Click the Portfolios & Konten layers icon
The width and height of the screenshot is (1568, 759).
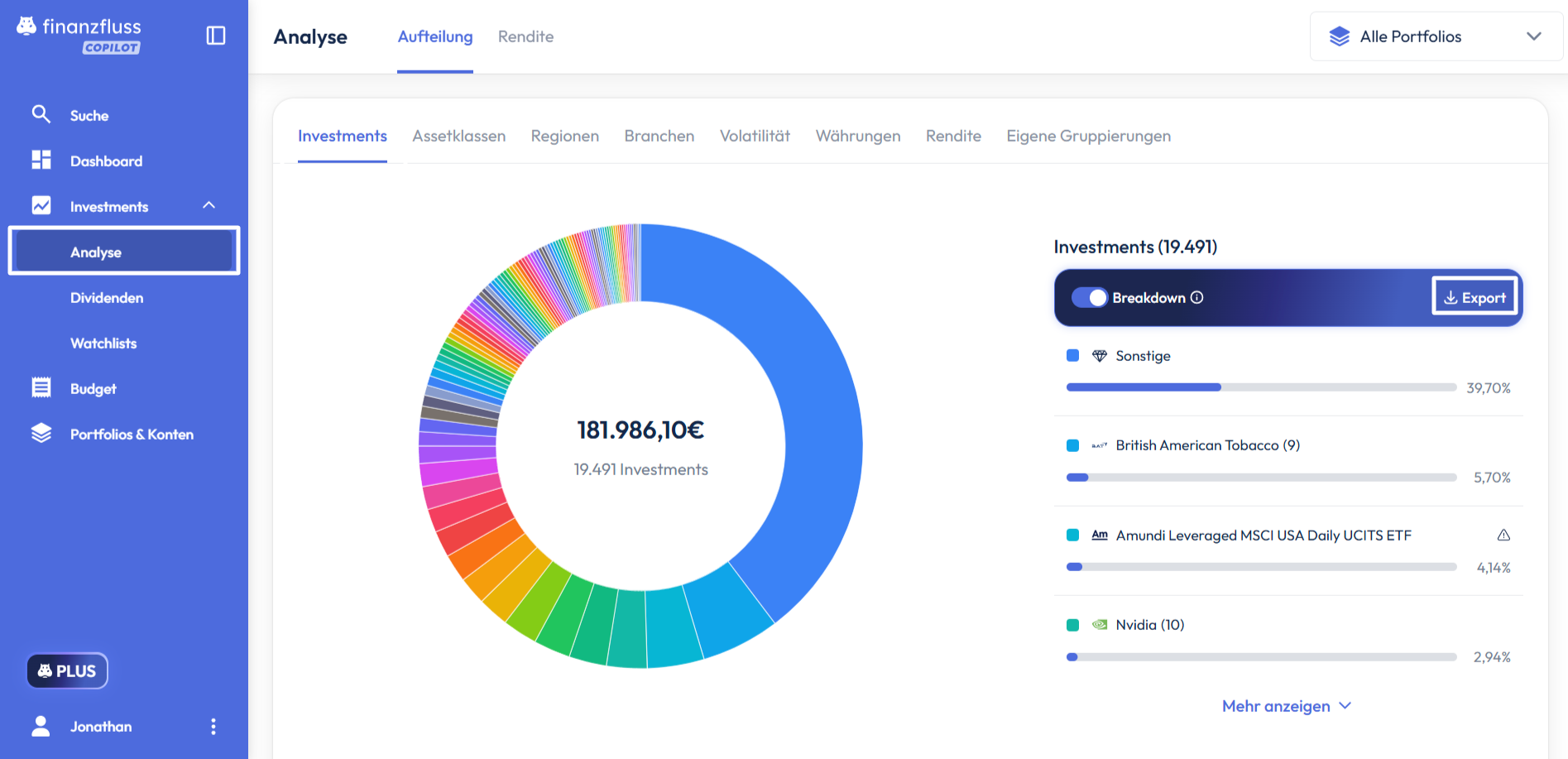point(41,433)
